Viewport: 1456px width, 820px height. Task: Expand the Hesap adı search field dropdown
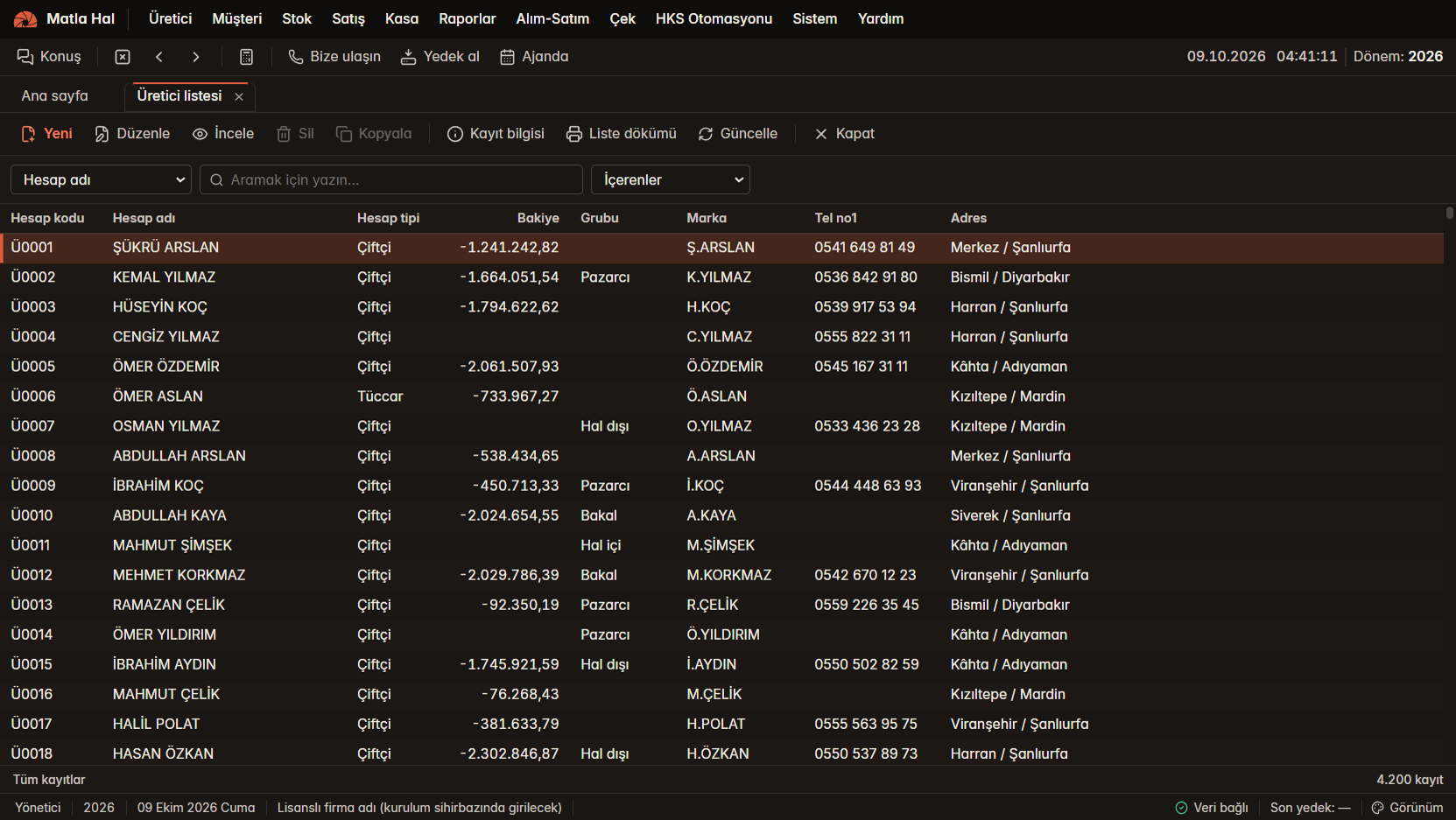(102, 179)
